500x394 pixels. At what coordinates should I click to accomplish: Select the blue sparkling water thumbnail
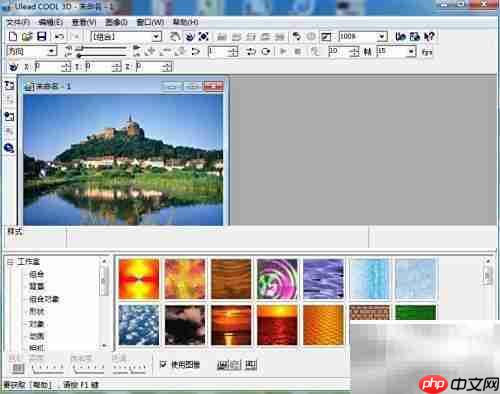click(x=139, y=325)
